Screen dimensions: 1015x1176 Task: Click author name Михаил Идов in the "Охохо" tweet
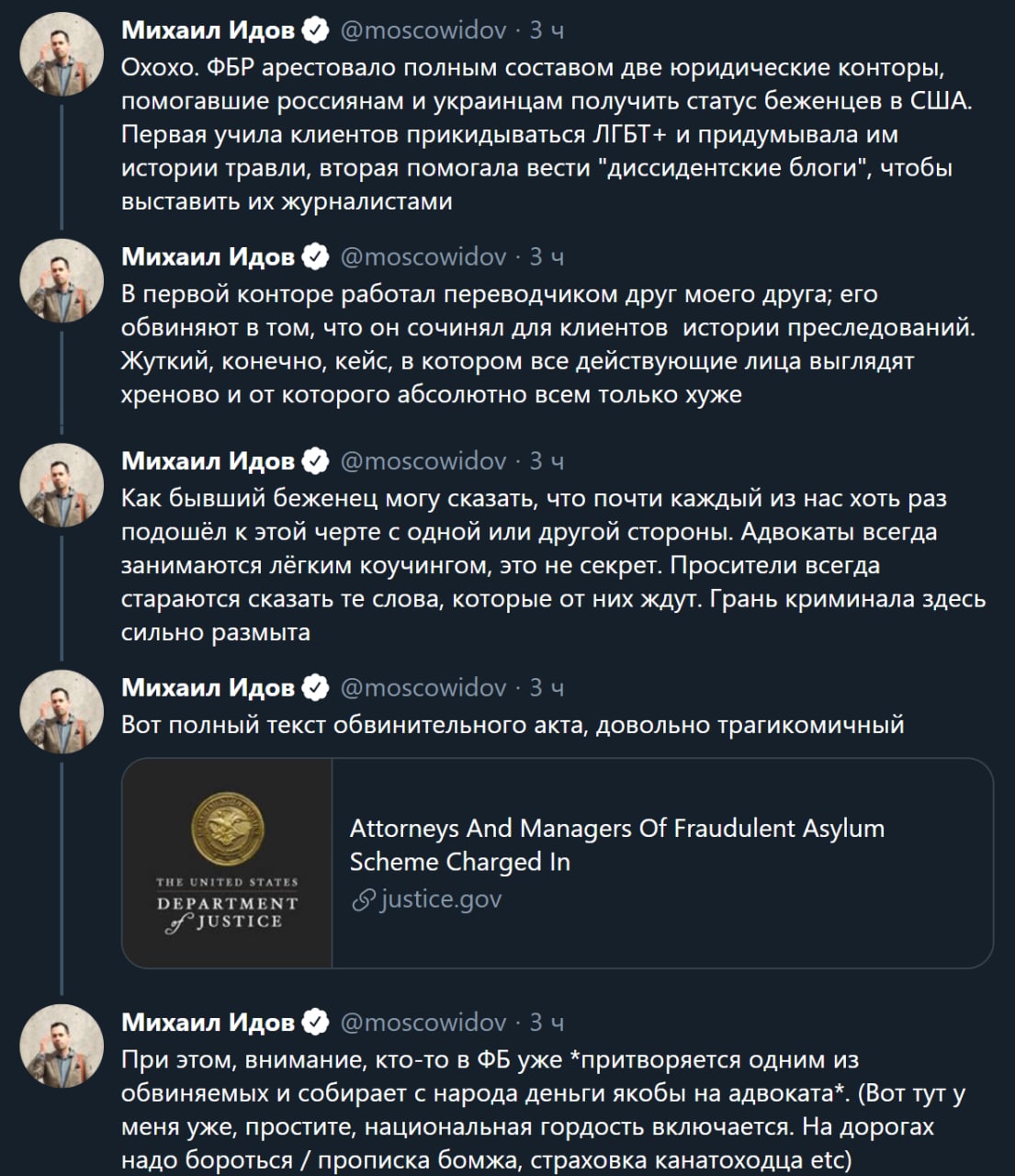pos(208,30)
